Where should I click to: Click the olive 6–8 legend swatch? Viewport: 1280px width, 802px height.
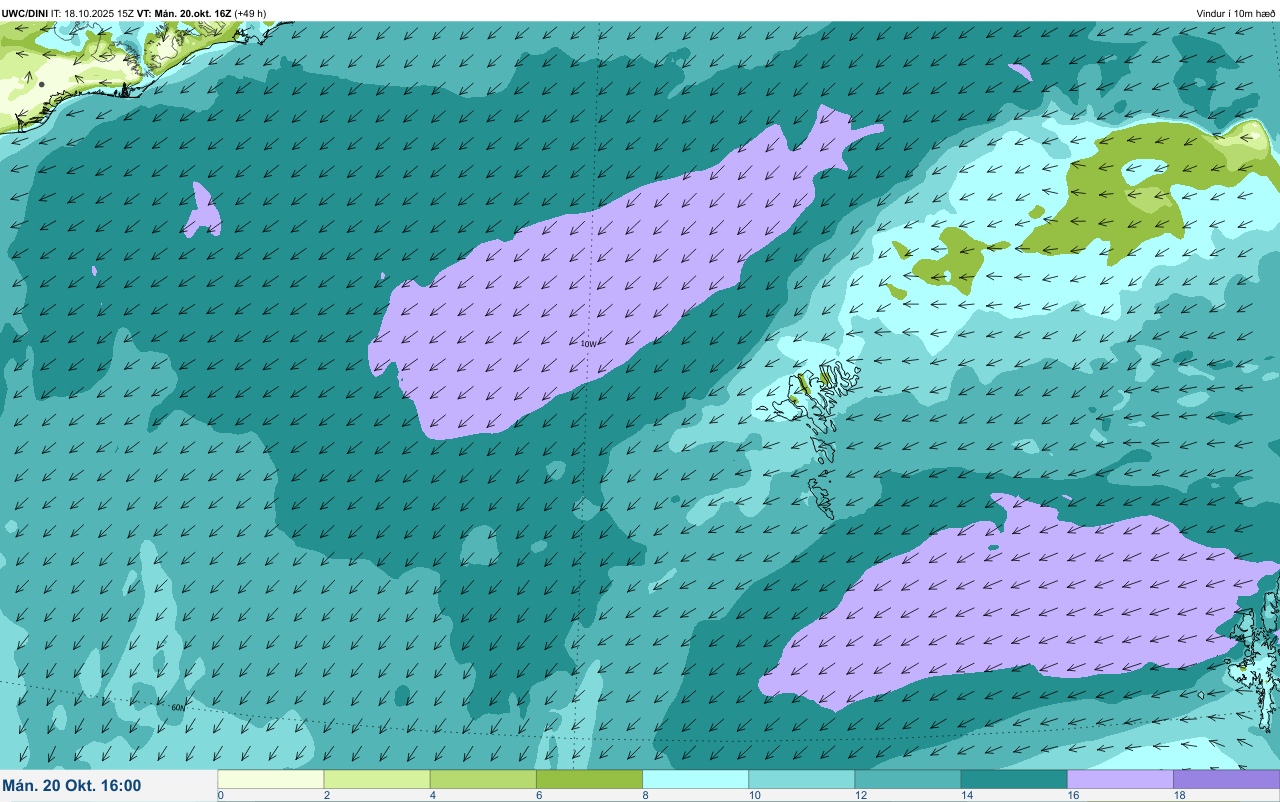[589, 779]
